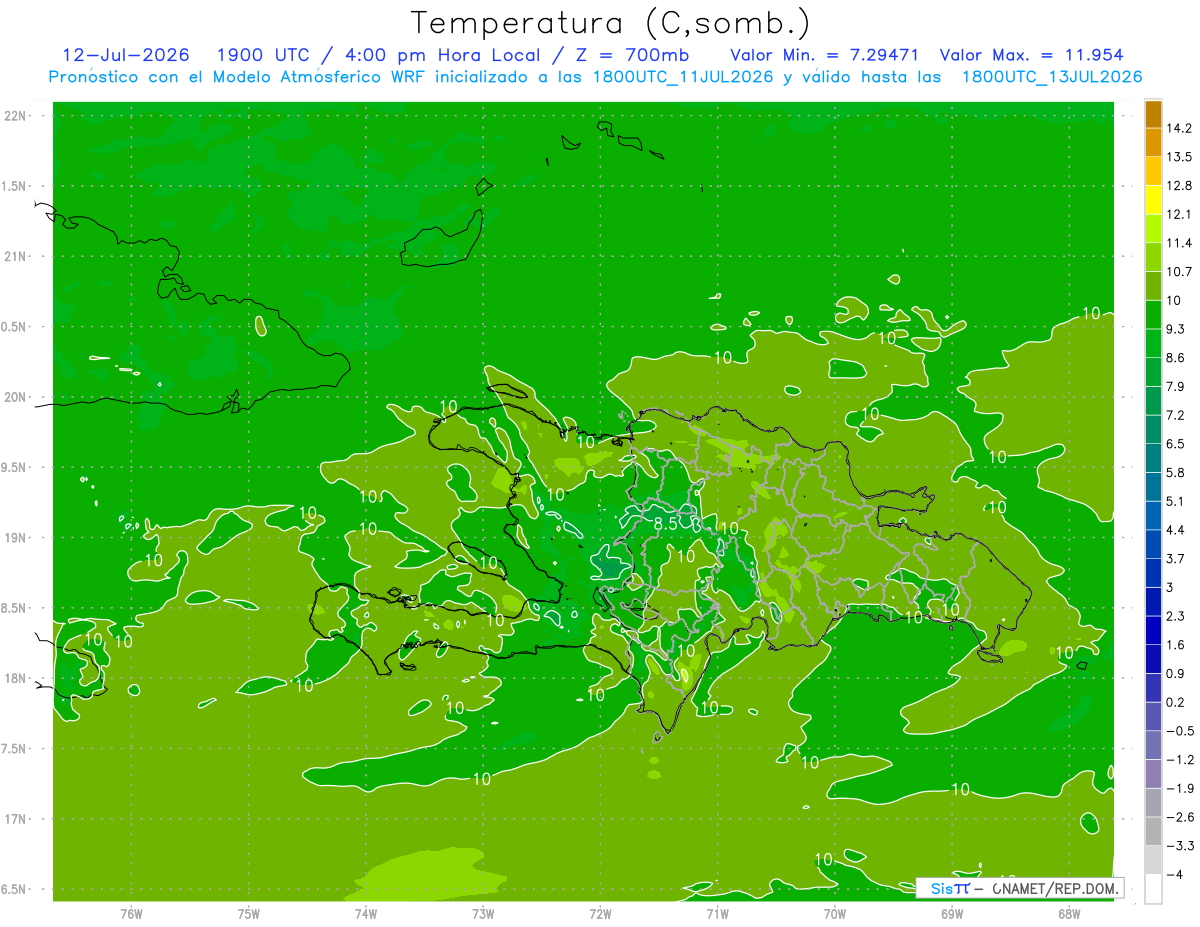Click the "12.1" legend value

(1178, 214)
